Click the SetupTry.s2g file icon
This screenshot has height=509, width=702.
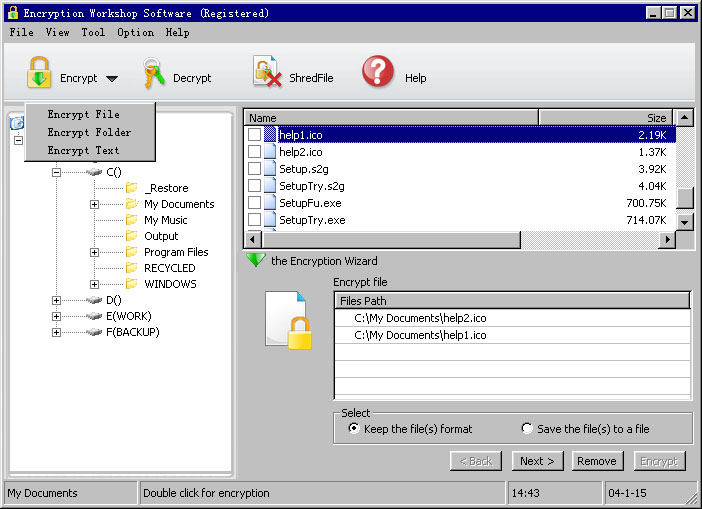(x=270, y=186)
